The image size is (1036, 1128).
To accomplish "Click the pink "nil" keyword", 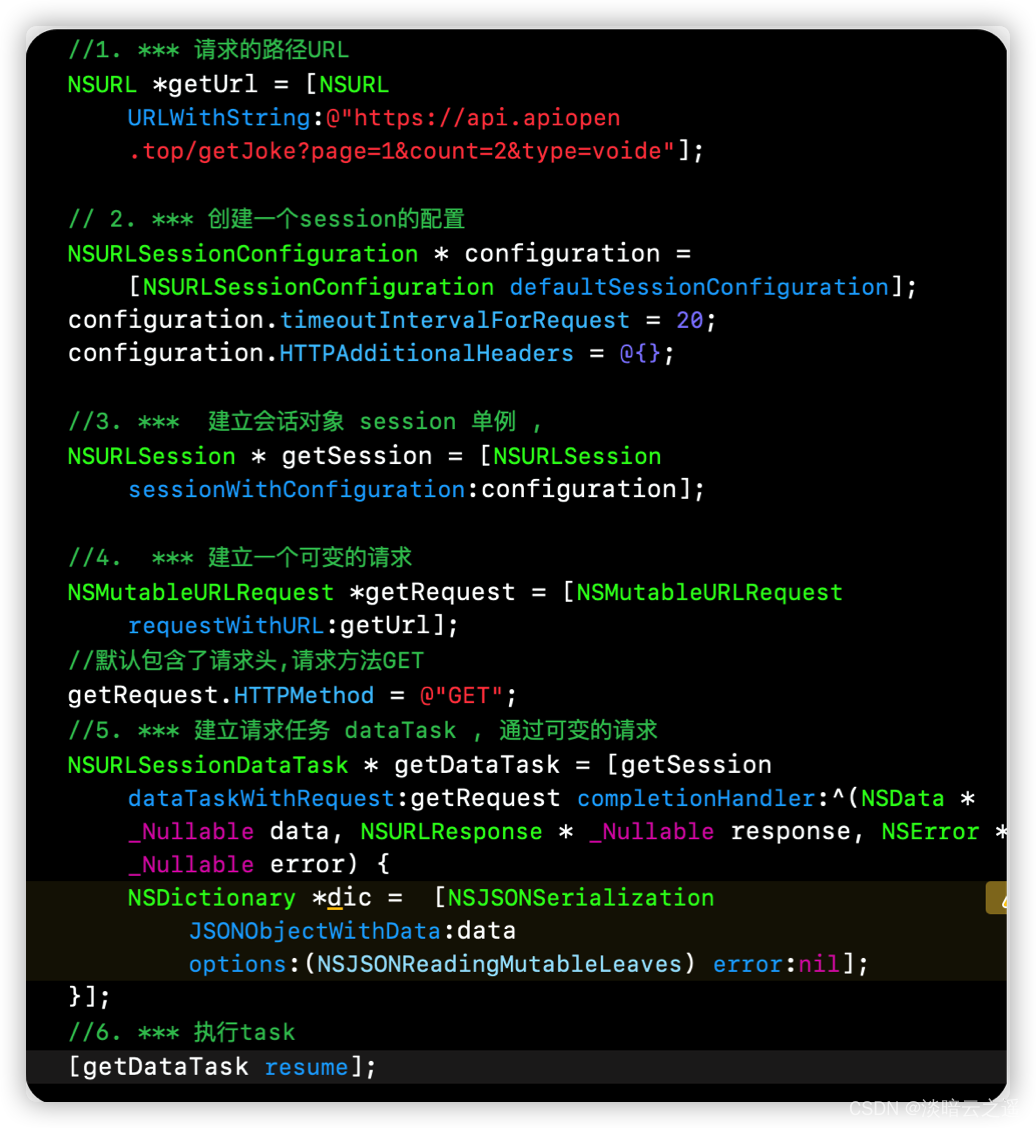I will pos(819,964).
